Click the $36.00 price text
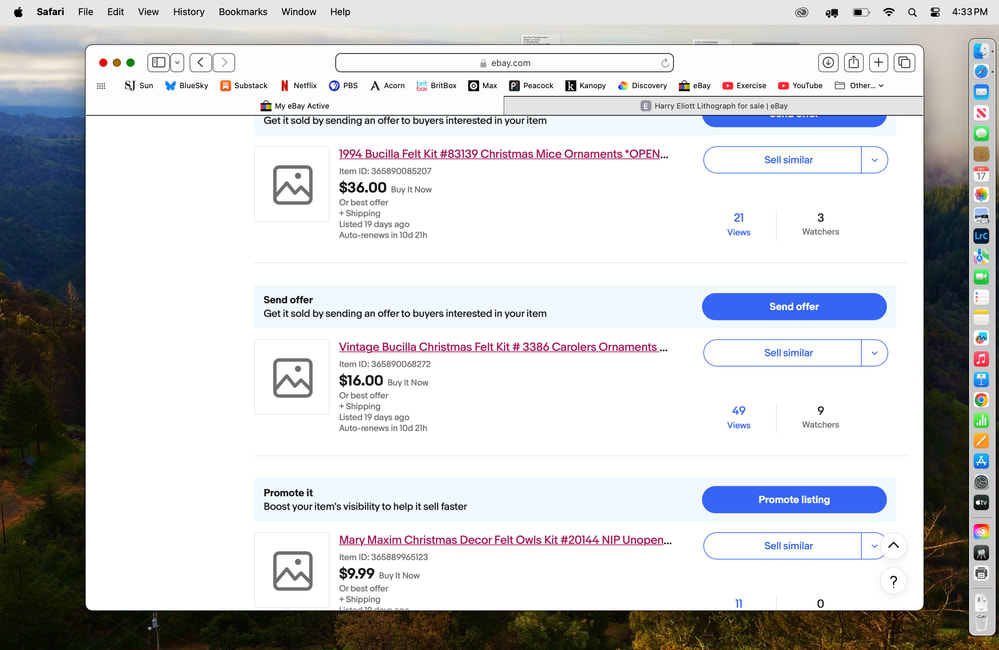 [363, 187]
